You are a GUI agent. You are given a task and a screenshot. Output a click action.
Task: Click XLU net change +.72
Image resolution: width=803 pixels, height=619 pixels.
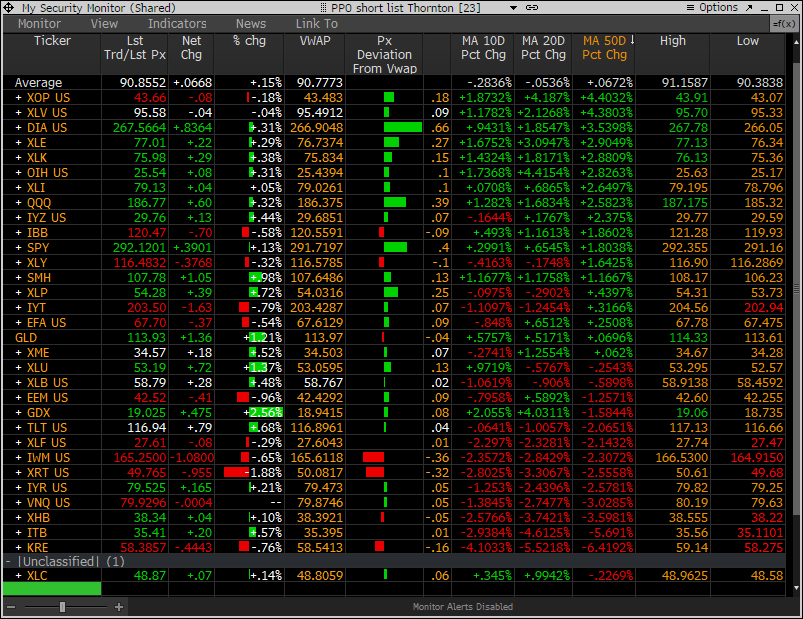(199, 368)
